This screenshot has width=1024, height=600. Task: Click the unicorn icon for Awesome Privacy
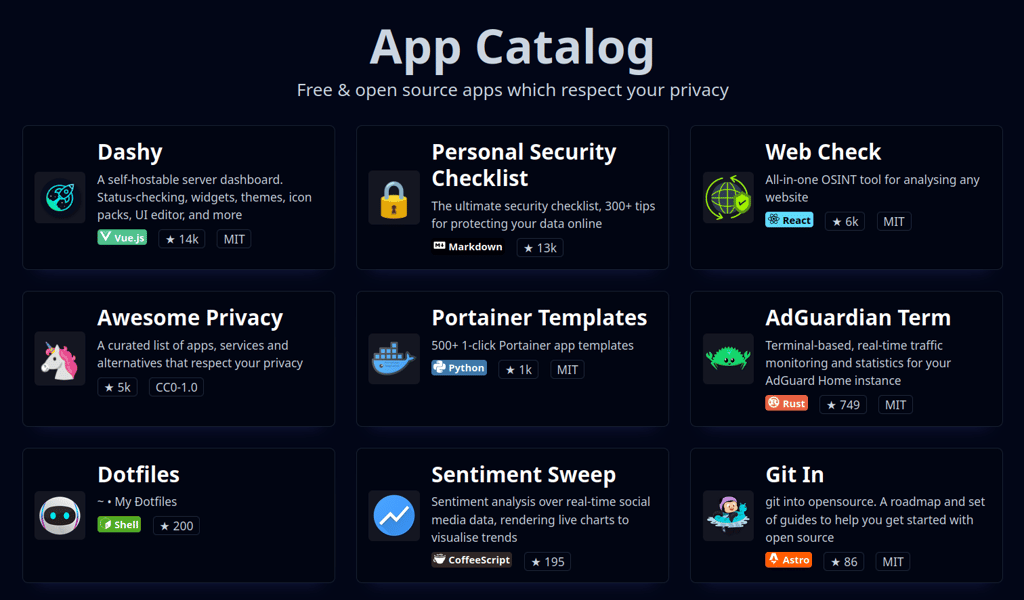tap(60, 358)
